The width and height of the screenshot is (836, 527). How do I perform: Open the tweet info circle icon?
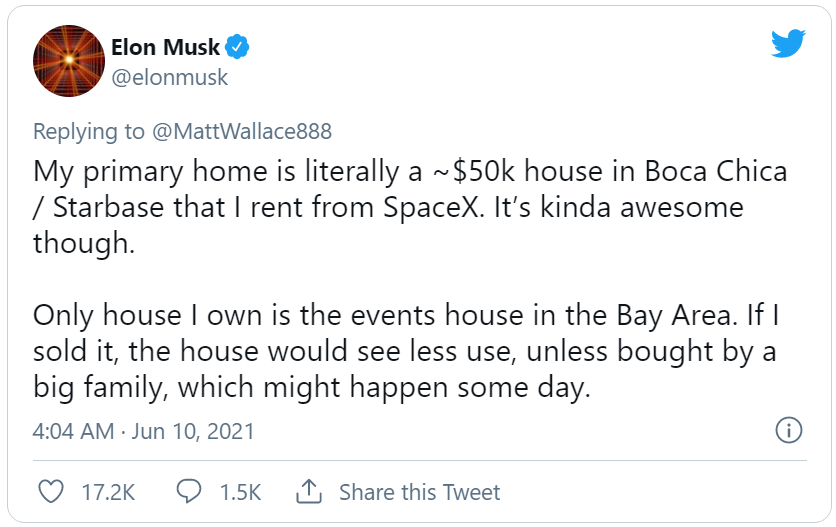pyautogui.click(x=789, y=430)
